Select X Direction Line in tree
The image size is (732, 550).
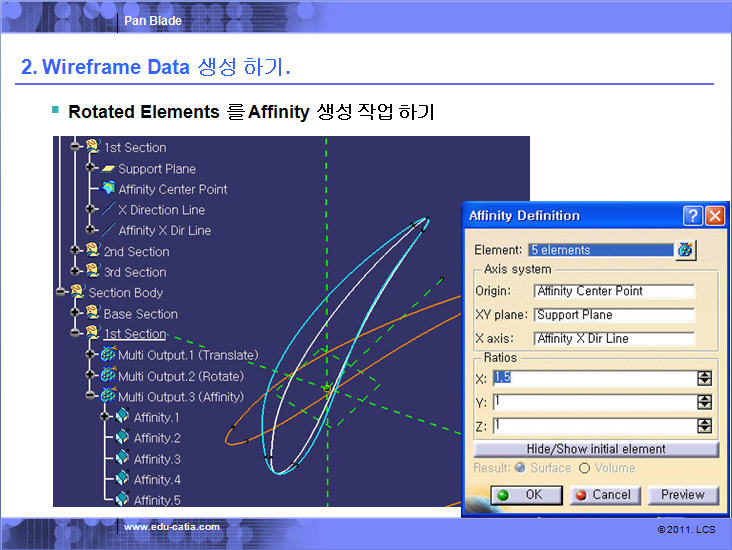160,210
